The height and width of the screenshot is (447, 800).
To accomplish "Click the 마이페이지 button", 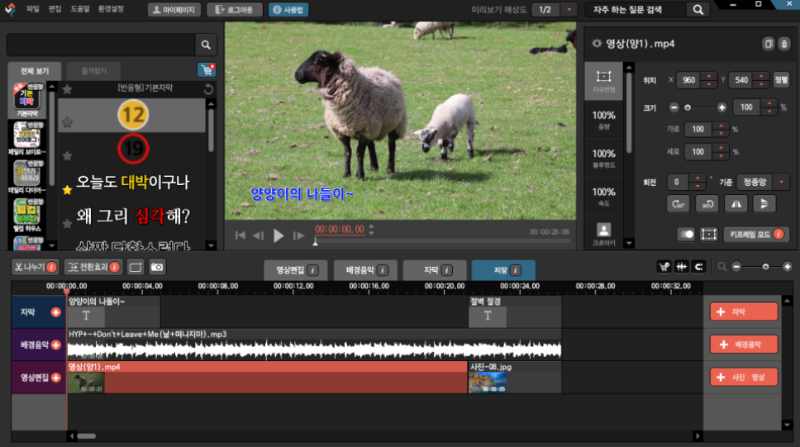I will (173, 9).
